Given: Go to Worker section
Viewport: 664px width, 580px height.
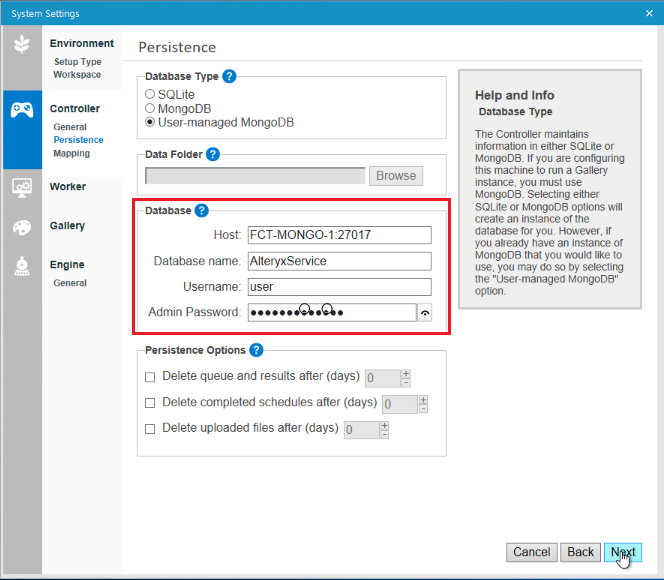Looking at the screenshot, I should coord(68,187).
